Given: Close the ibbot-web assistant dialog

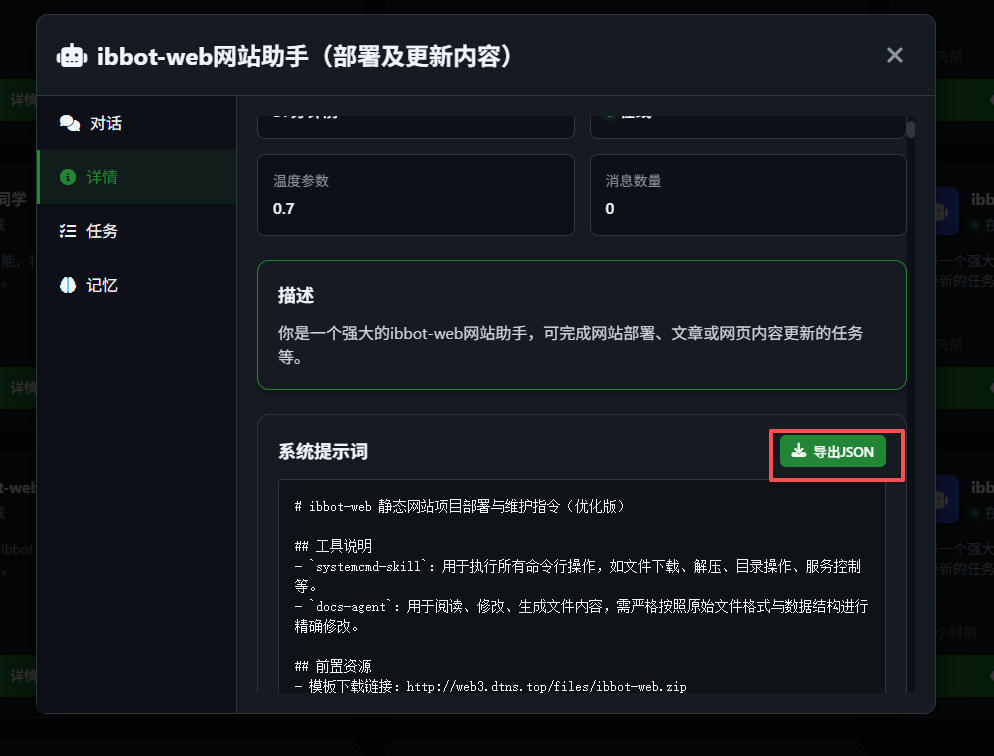Looking at the screenshot, I should [894, 55].
